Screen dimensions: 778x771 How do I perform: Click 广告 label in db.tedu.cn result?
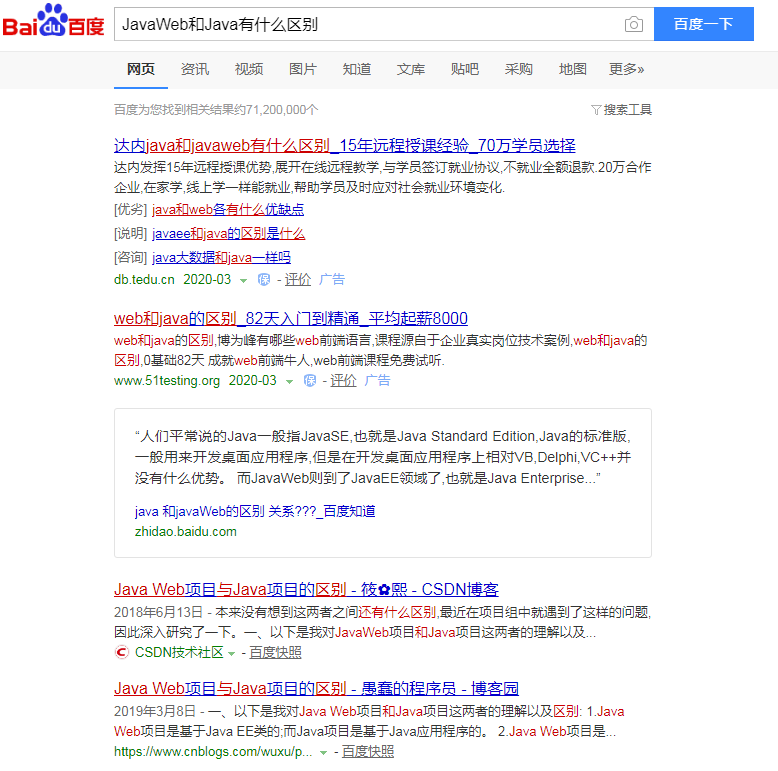(331, 279)
